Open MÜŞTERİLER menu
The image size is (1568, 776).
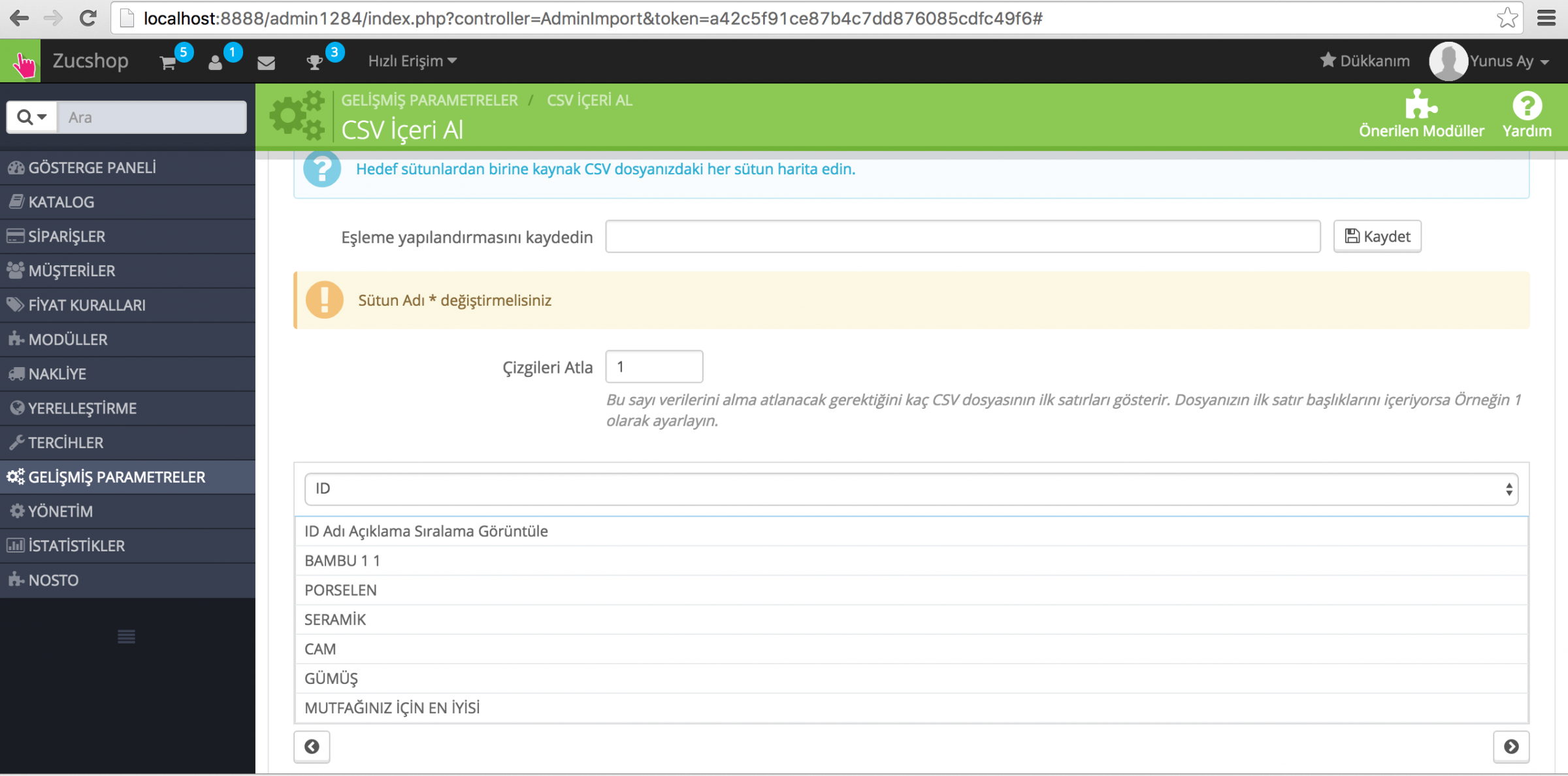127,270
